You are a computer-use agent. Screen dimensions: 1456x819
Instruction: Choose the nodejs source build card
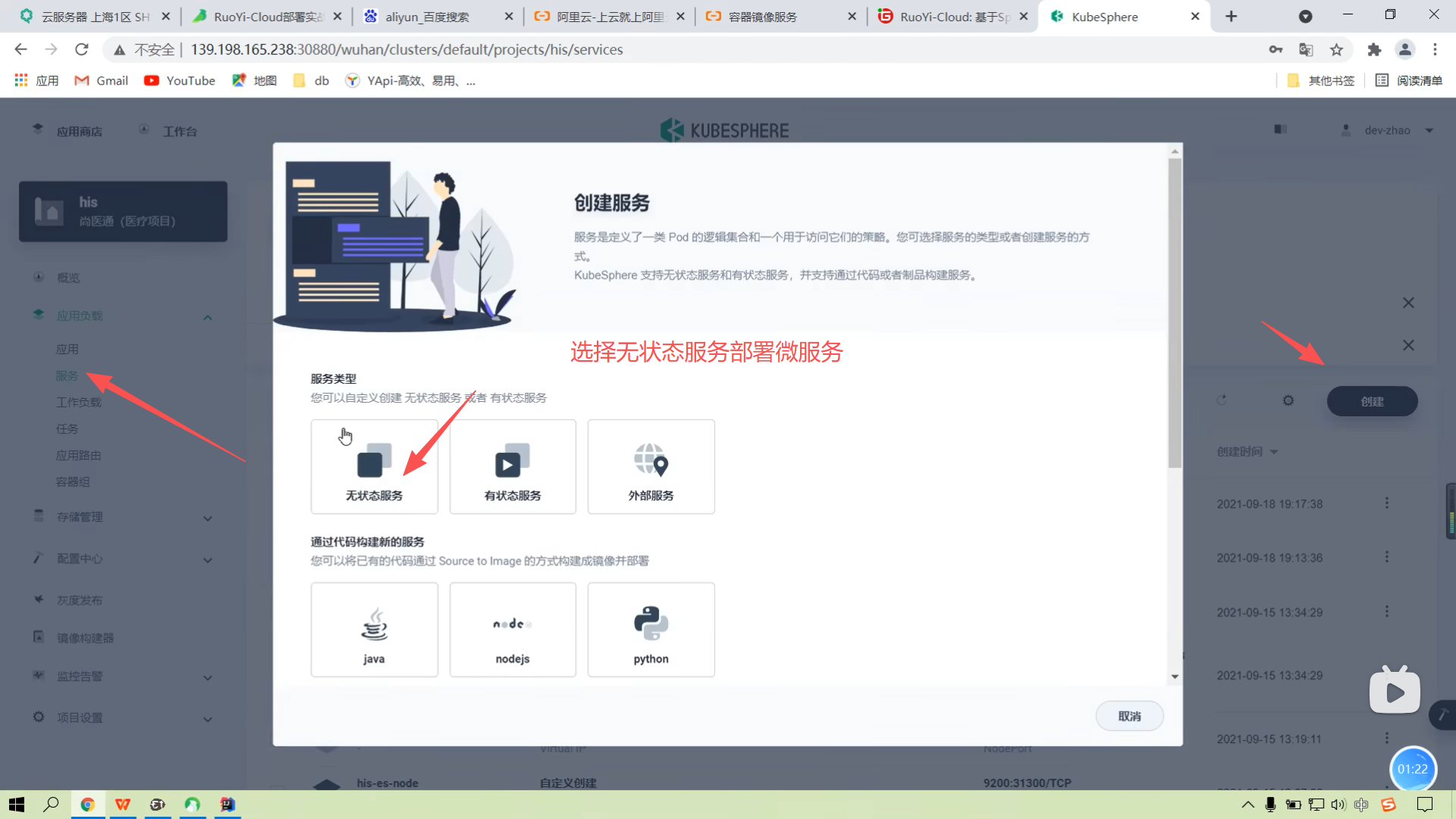pos(513,629)
